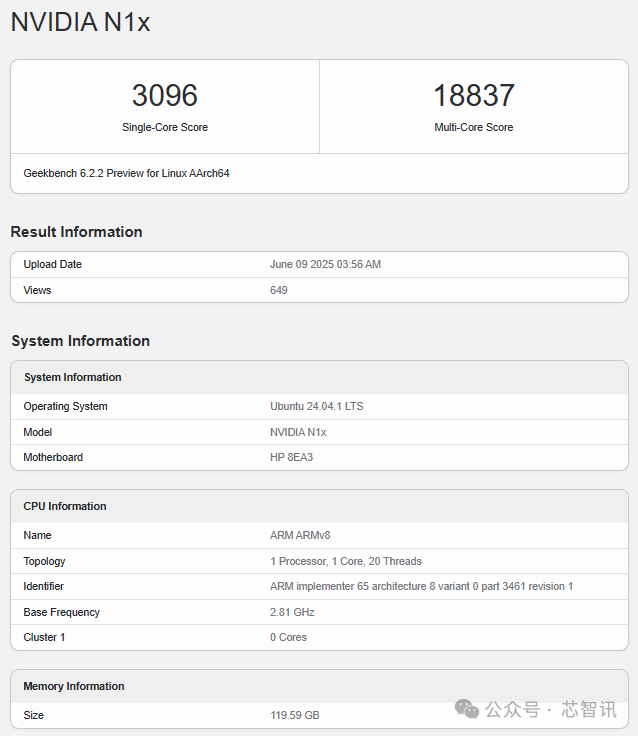Click the Model value NVIDIA N1x
638x736 pixels.
298,432
